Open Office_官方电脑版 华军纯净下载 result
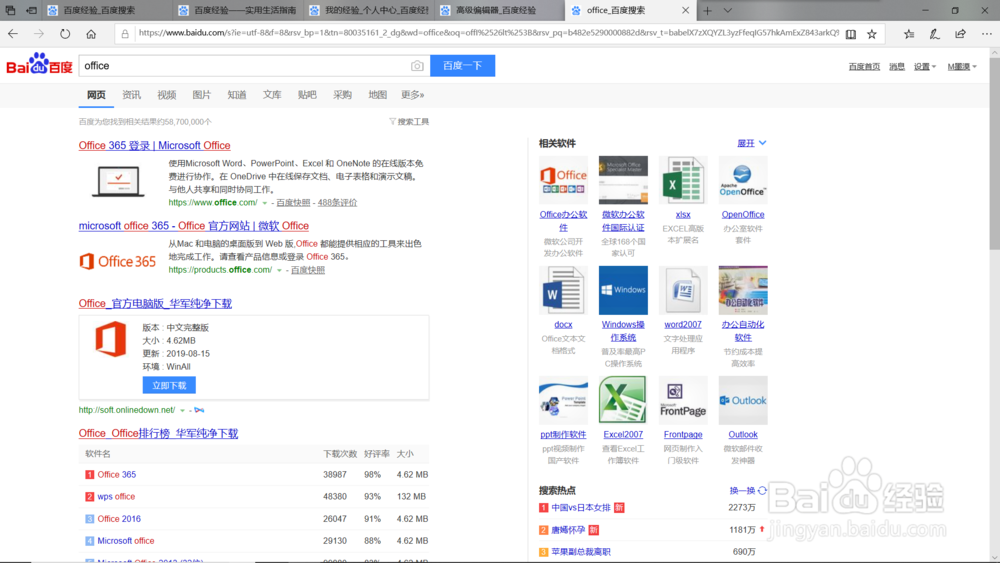Screen dimensions: 1000x563 (155, 303)
